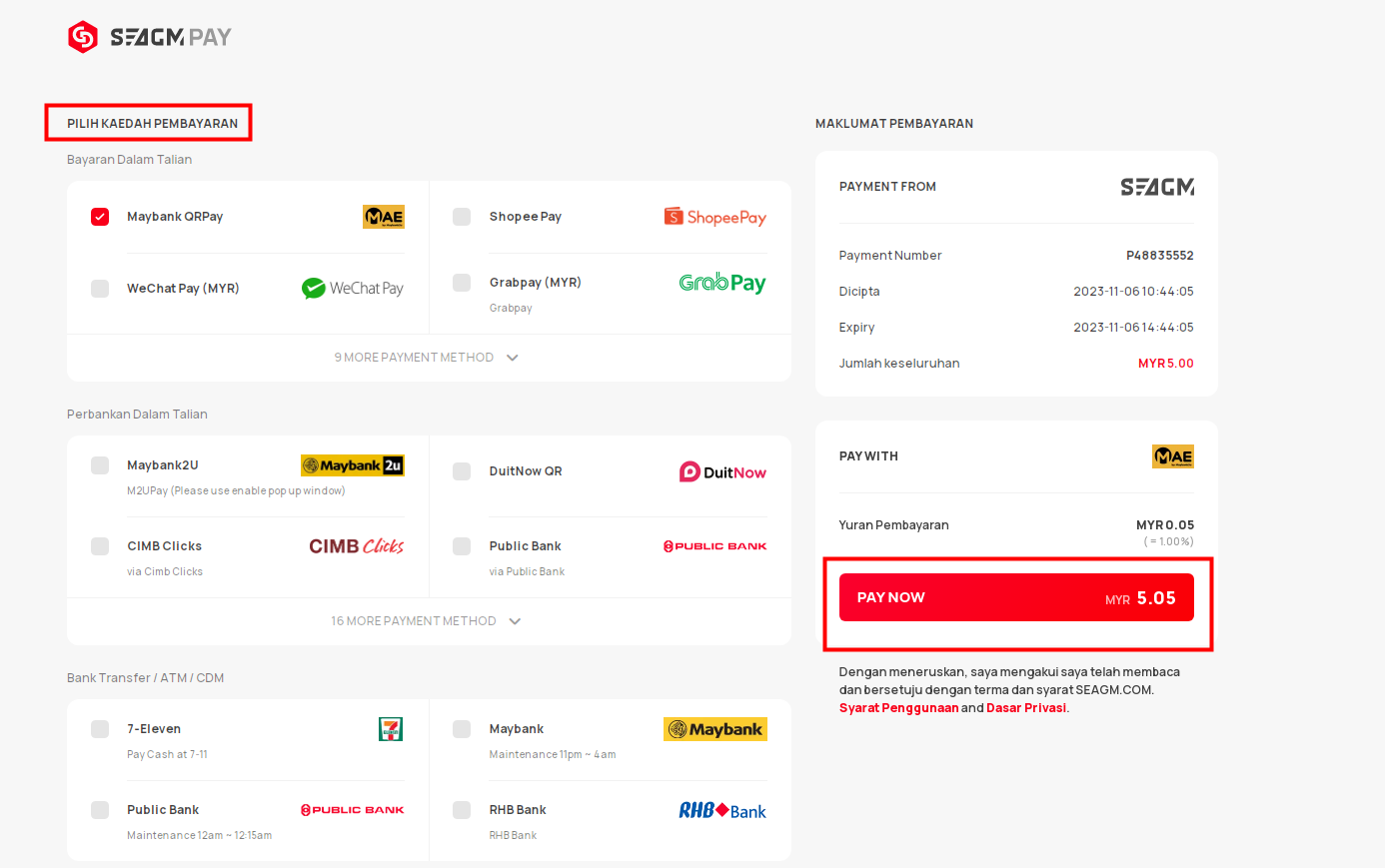Click the Pay Now MYR 5.05 button
1385x868 pixels.
(1016, 597)
